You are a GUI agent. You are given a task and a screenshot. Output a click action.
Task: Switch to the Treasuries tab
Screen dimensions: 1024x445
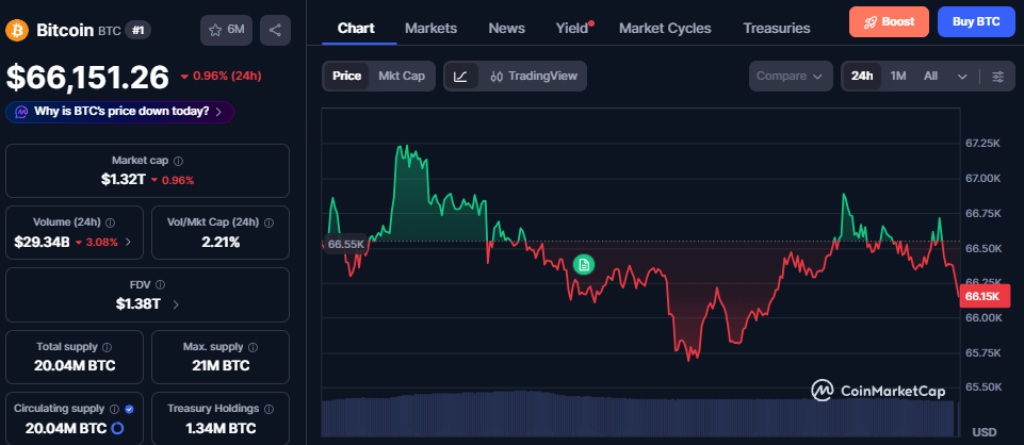coord(776,28)
